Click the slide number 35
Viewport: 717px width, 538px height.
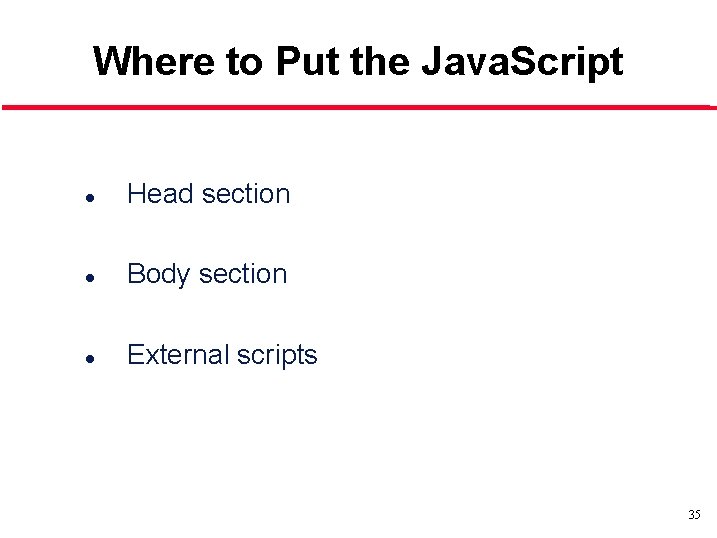coord(694,515)
